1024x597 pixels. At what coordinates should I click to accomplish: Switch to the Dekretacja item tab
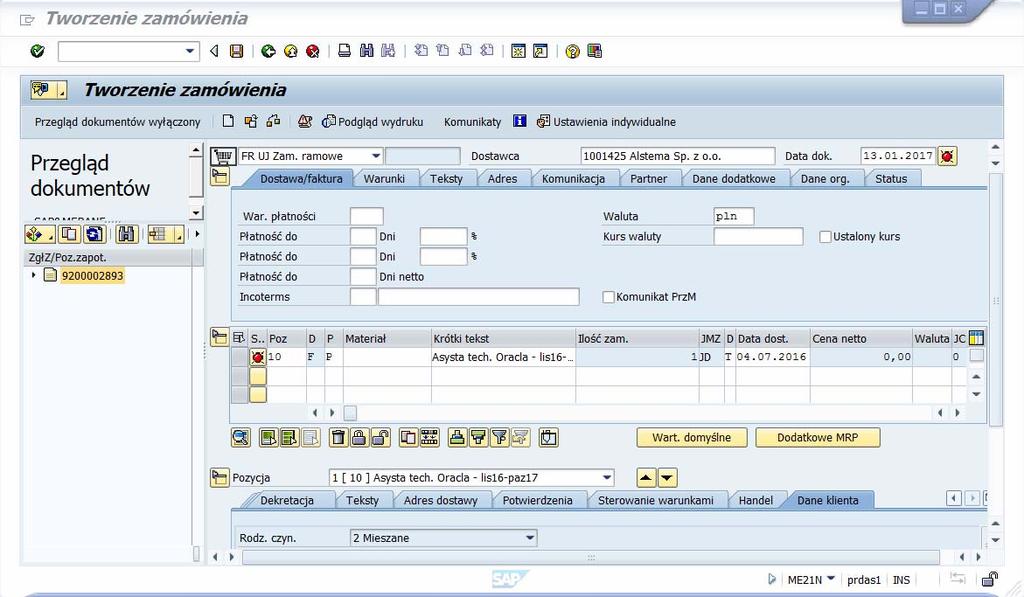[287, 500]
